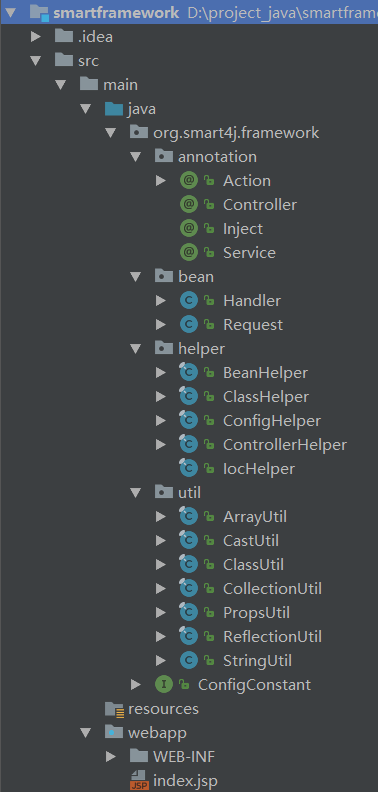Collapse the annotation package
This screenshot has width=378, height=792.
click(x=135, y=157)
